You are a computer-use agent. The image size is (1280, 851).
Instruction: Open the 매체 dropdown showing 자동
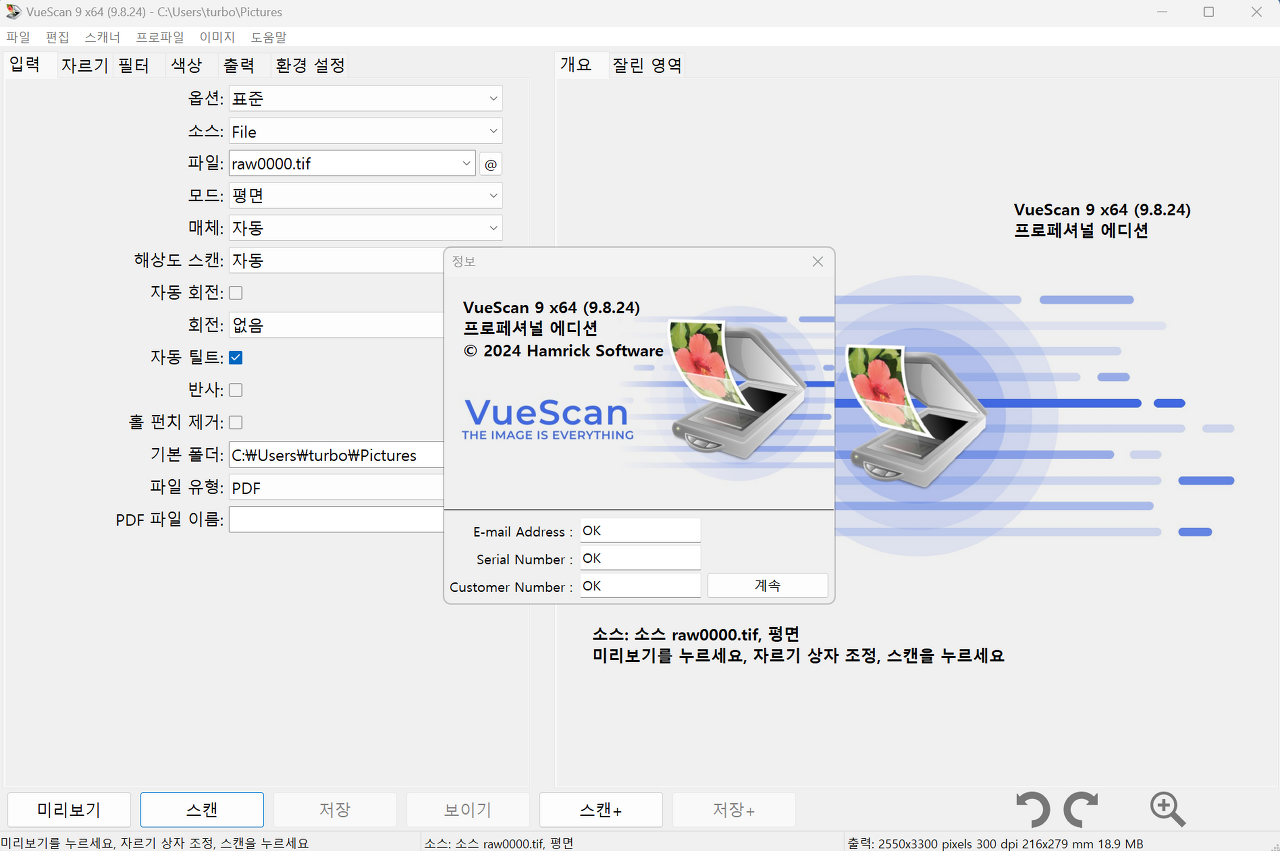(x=365, y=228)
